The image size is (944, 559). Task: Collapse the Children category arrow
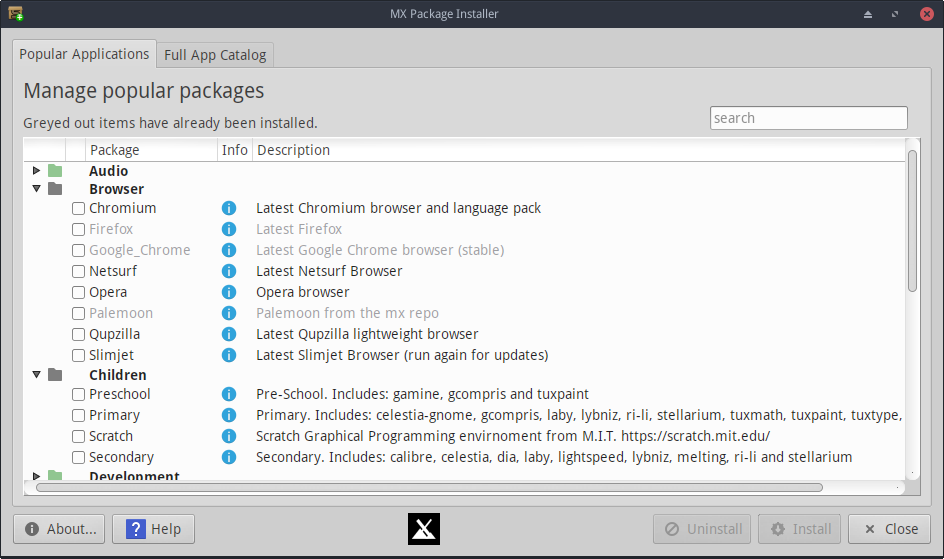tap(36, 375)
